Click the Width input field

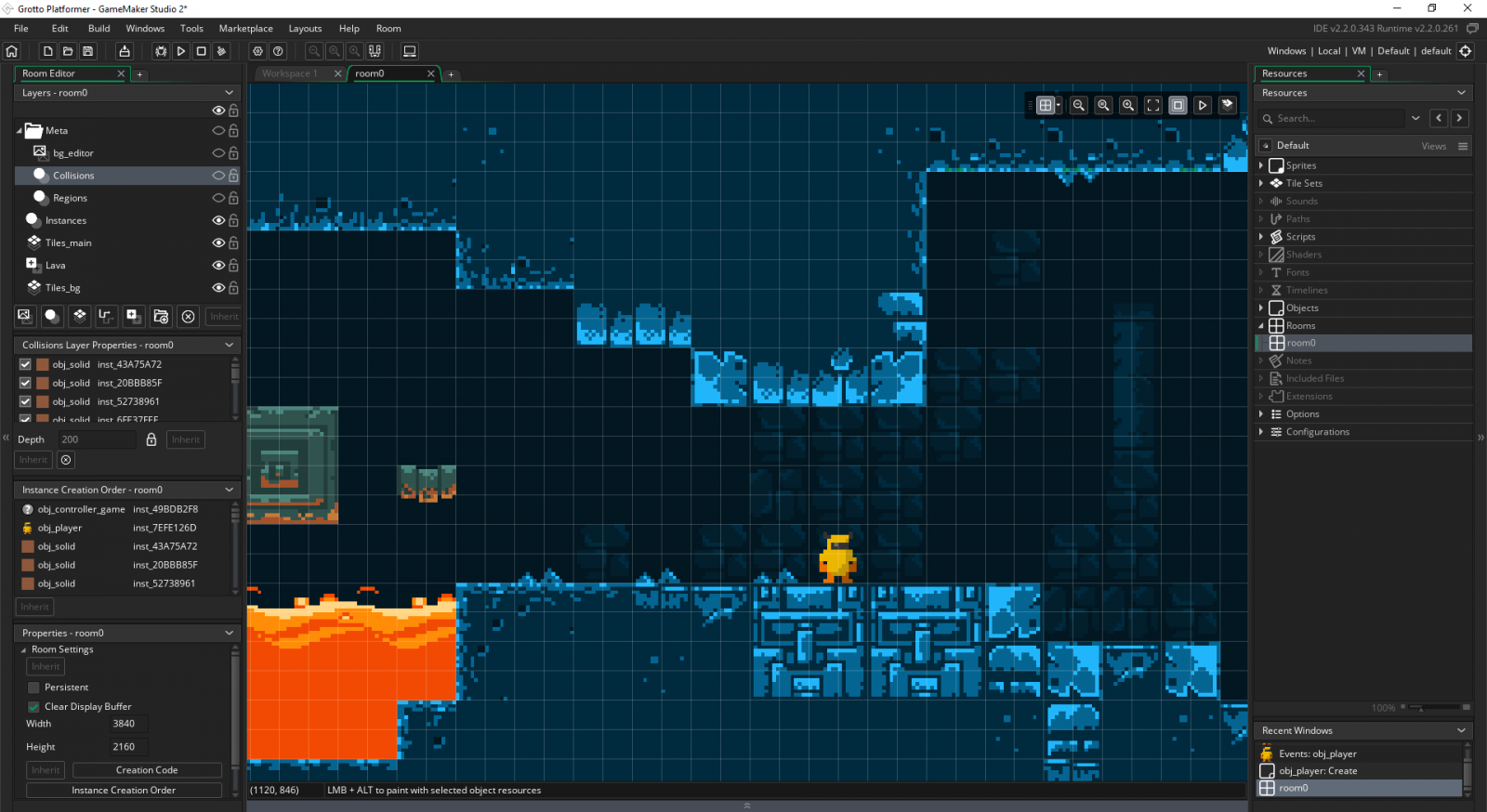coord(128,724)
